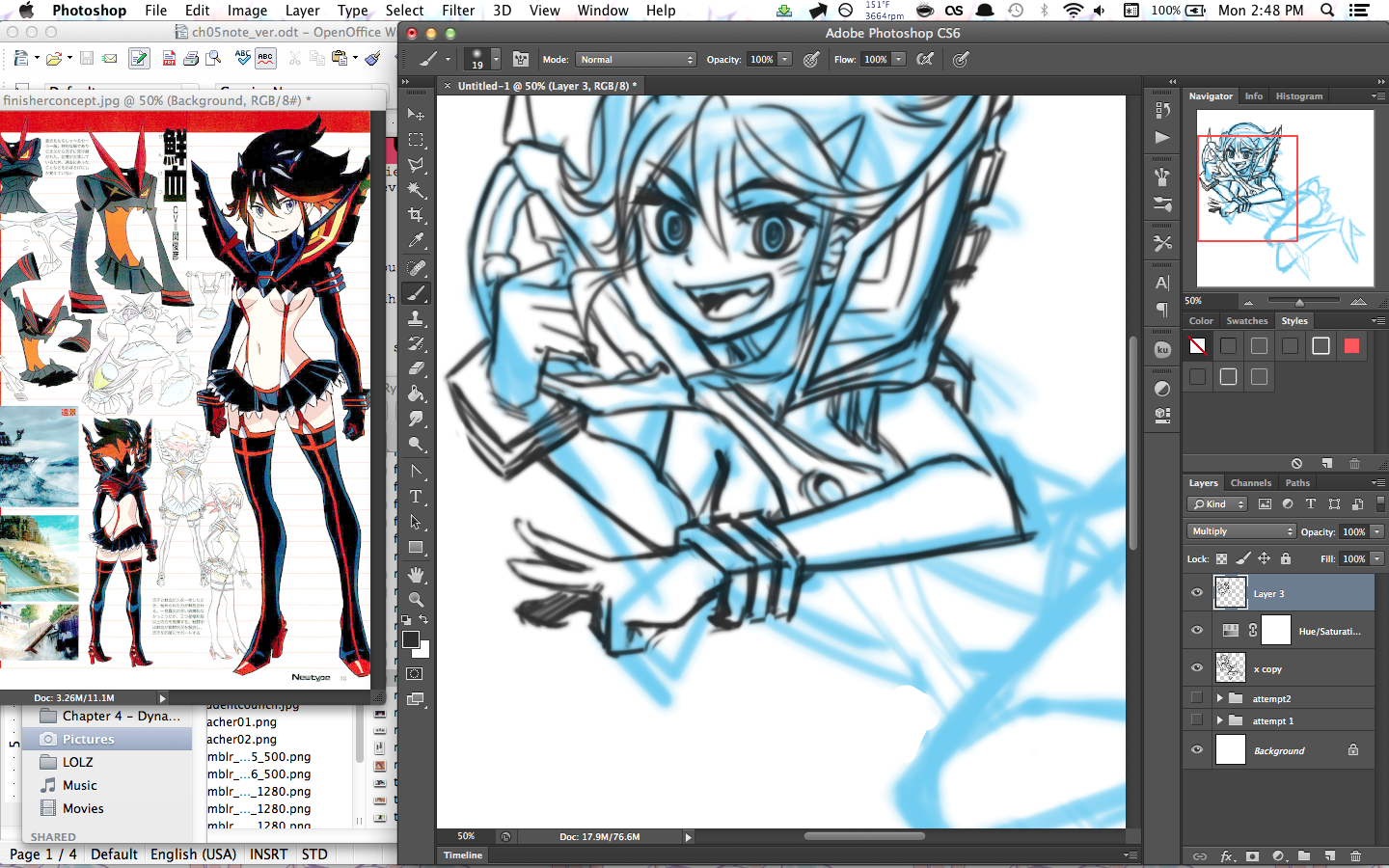The image size is (1389, 868).
Task: Select the Dodge tool
Action: point(416,445)
